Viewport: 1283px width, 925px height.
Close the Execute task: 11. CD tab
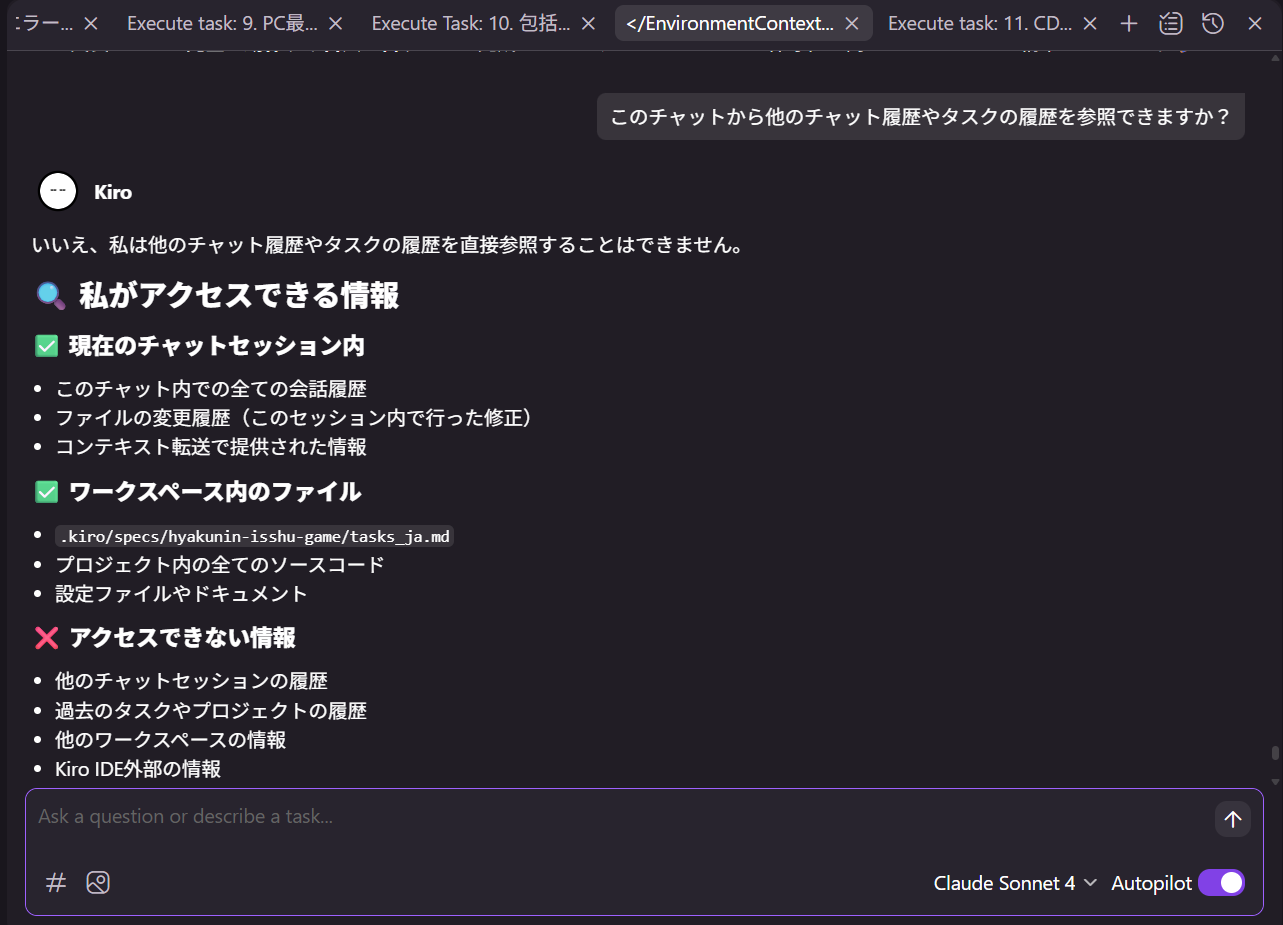[1089, 22]
